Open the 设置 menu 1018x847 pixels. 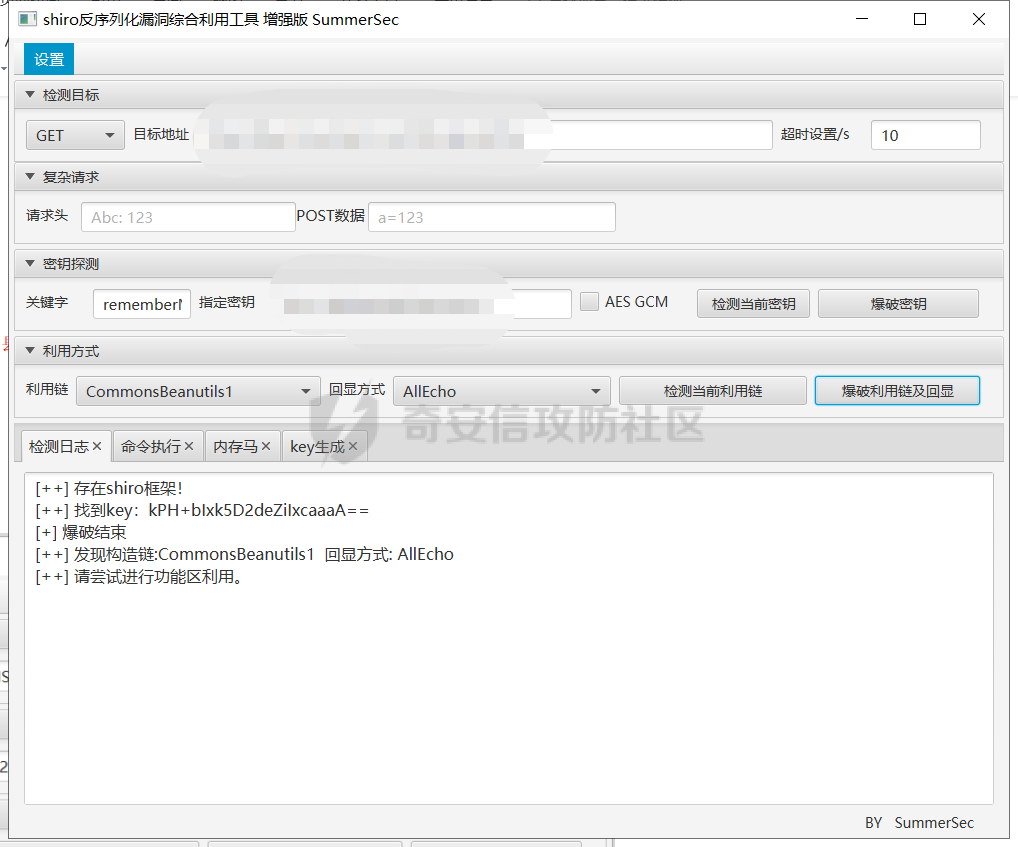tap(49, 60)
